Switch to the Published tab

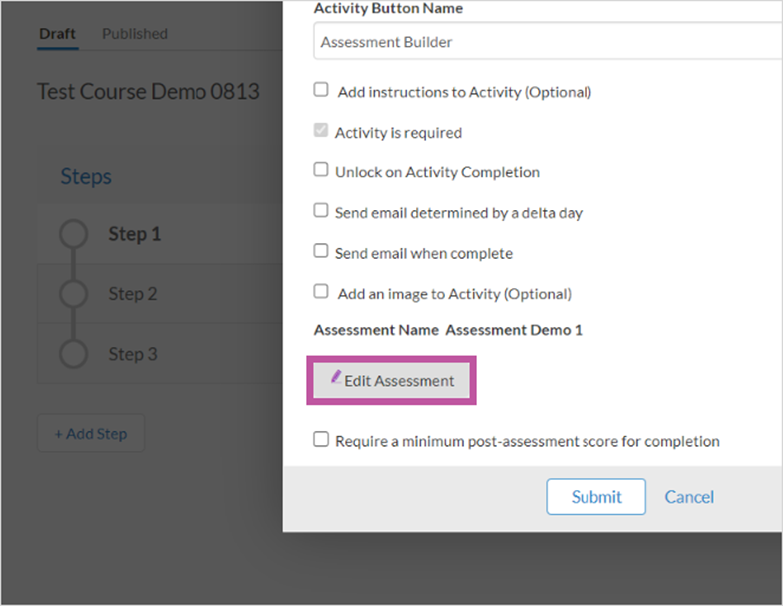click(x=135, y=34)
